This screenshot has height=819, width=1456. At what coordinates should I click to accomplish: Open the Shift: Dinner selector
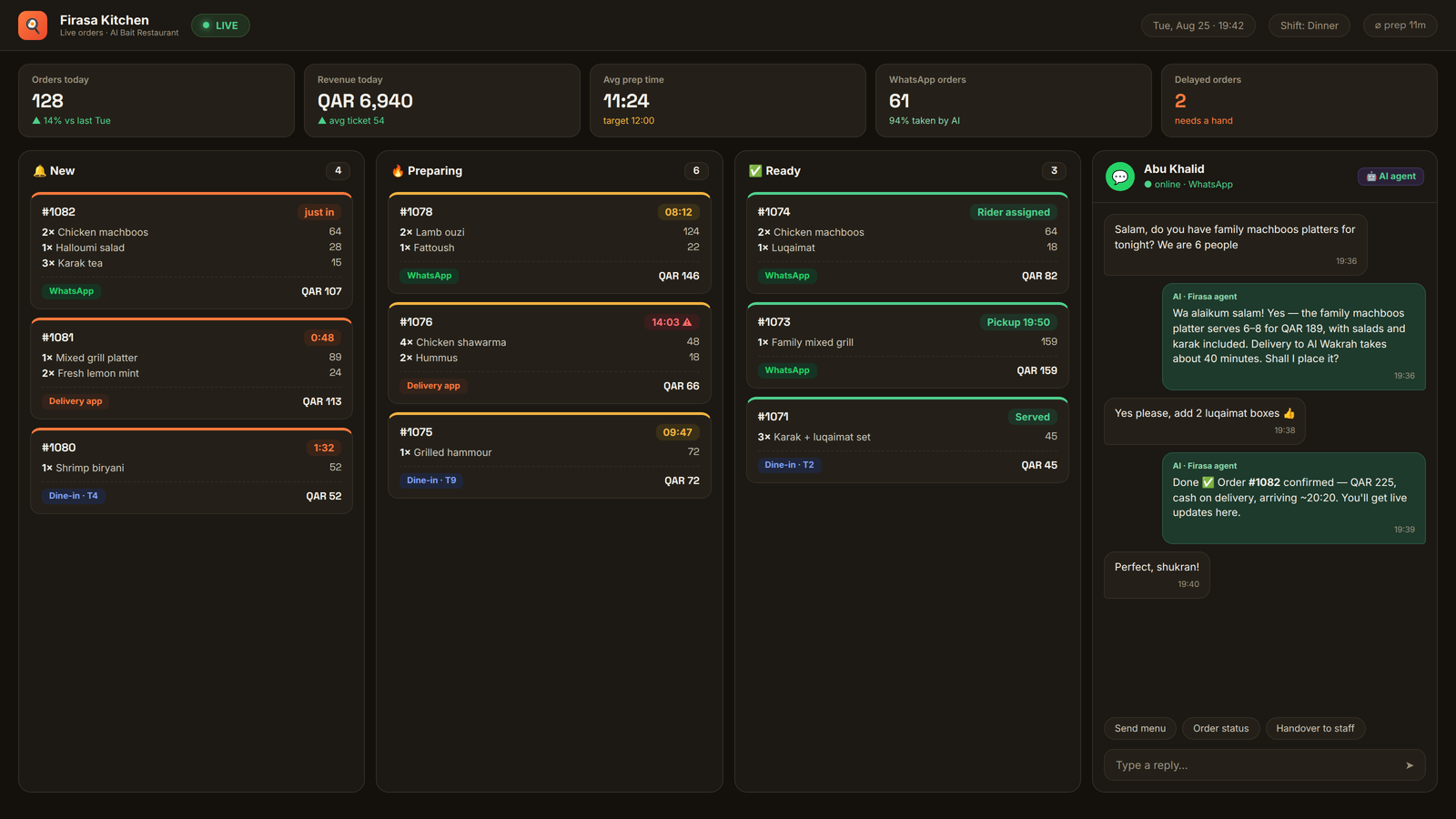coord(1309,25)
